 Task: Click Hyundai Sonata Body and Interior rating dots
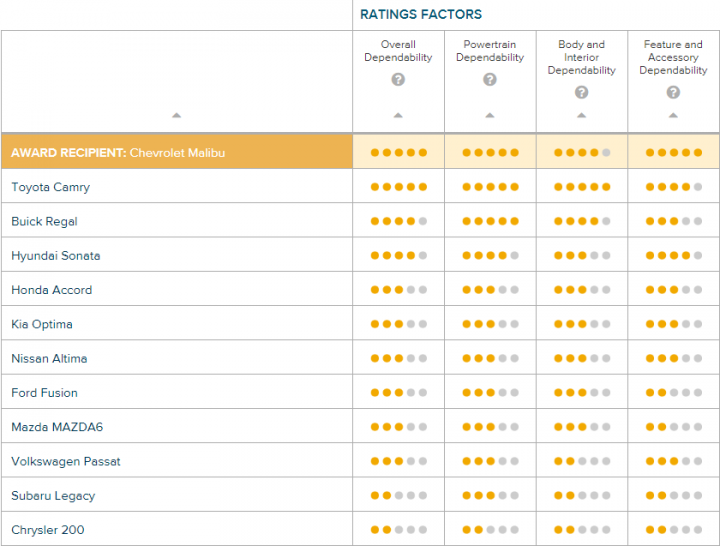tap(582, 255)
